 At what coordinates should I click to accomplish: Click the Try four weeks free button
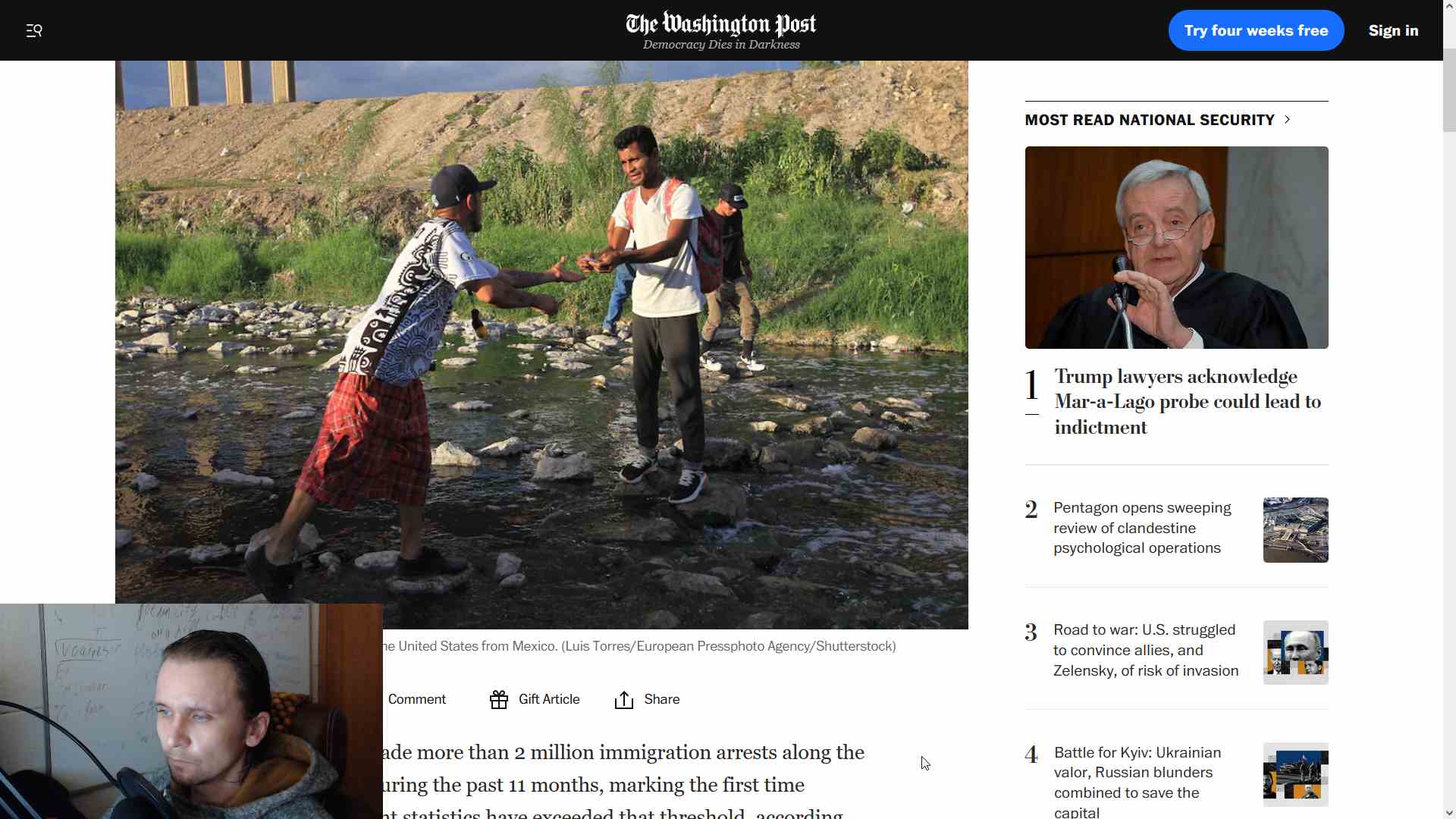click(x=1256, y=30)
